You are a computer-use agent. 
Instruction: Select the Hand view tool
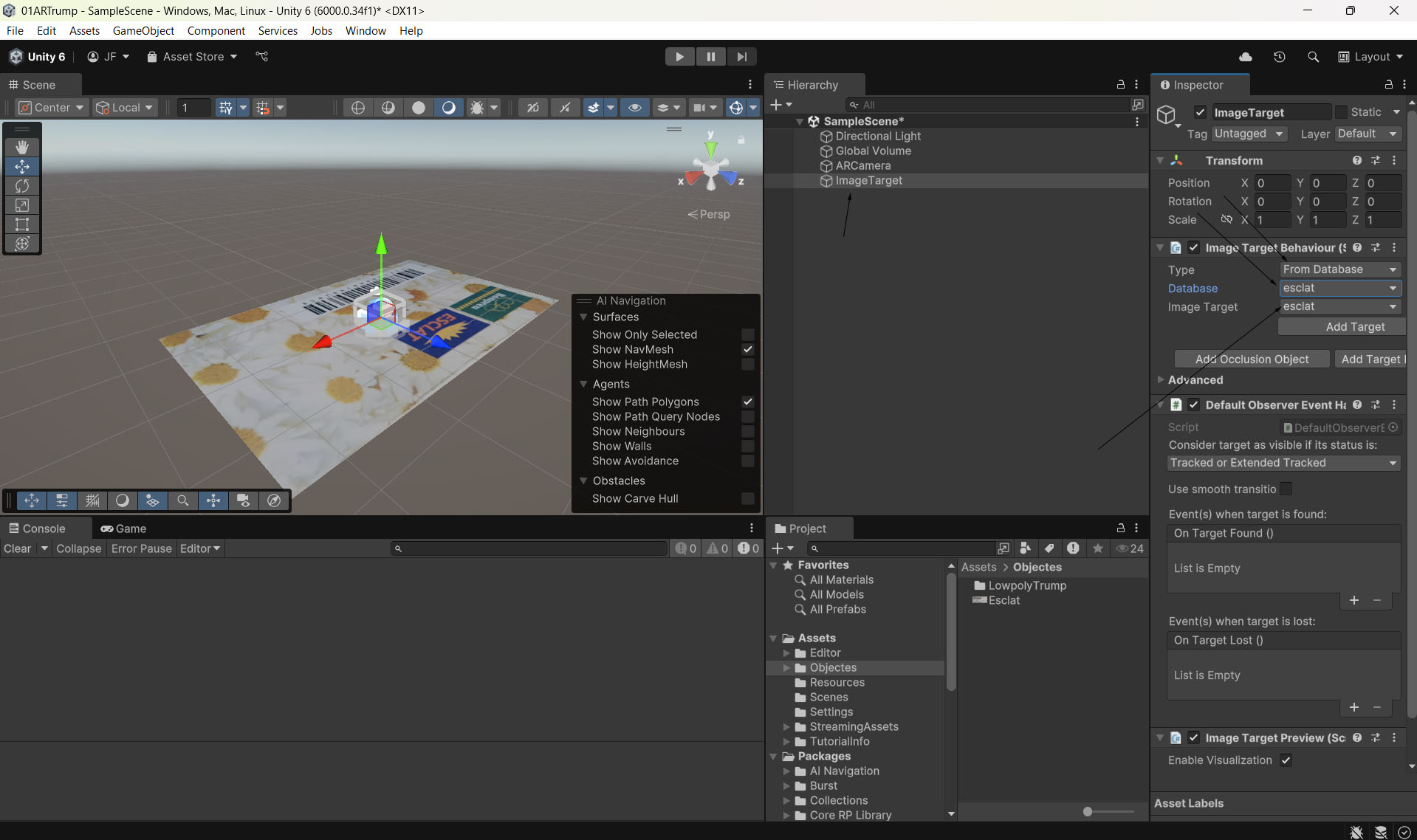22,148
